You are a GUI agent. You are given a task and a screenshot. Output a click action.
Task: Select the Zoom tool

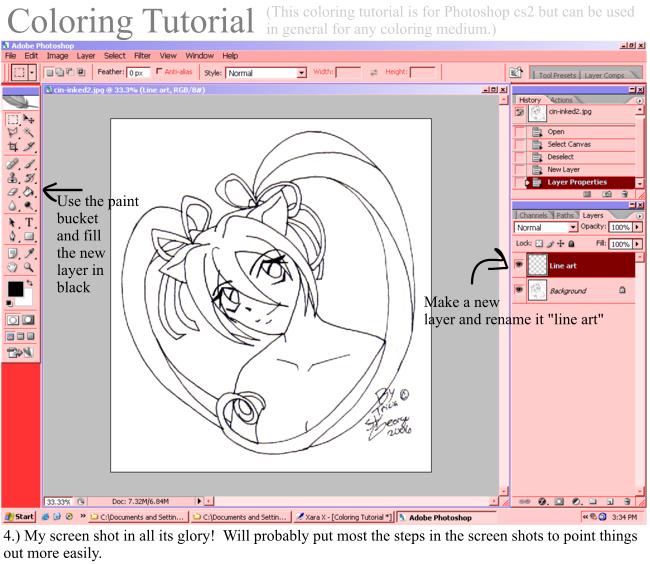click(29, 267)
